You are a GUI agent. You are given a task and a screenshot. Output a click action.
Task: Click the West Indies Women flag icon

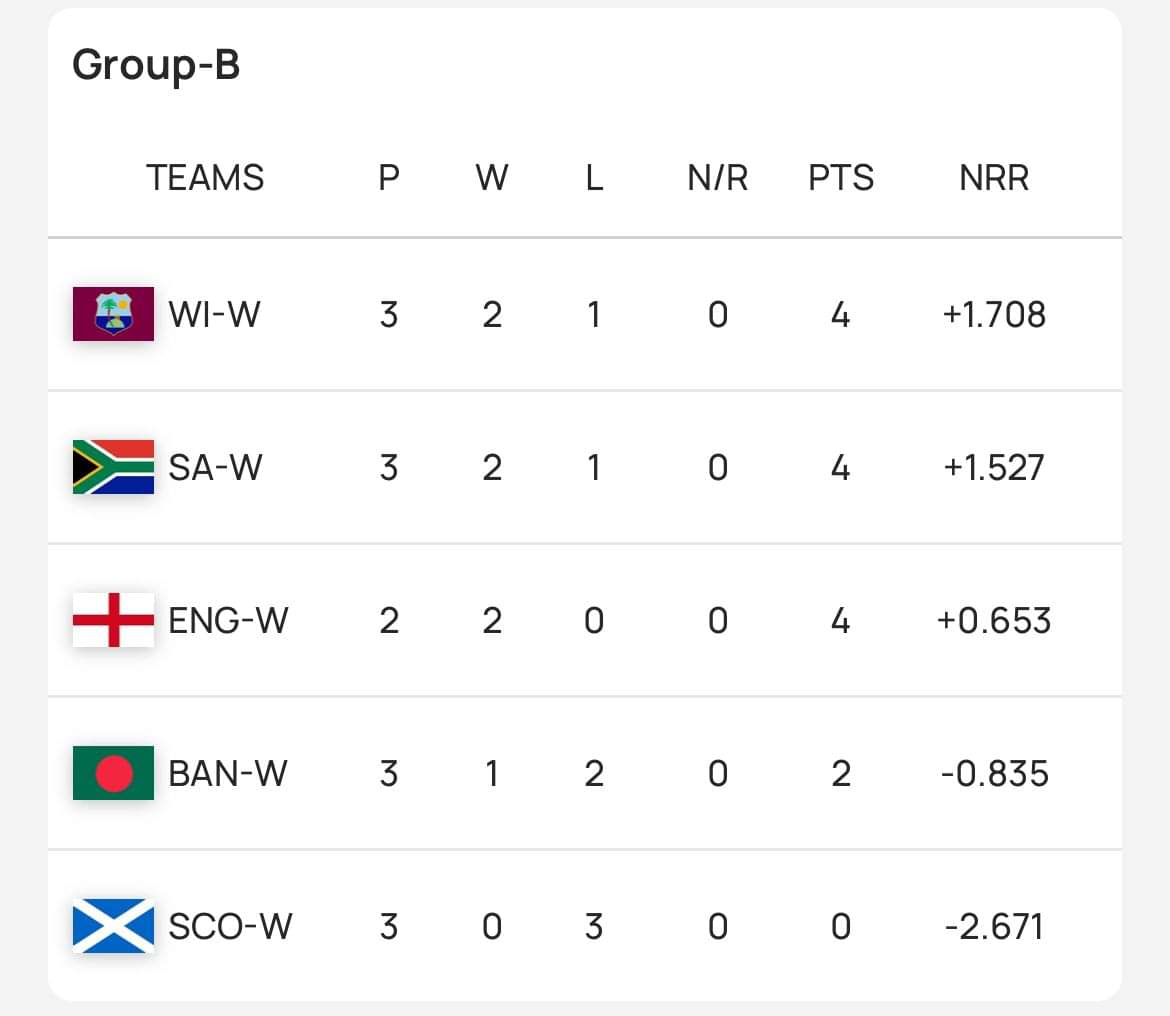click(113, 314)
